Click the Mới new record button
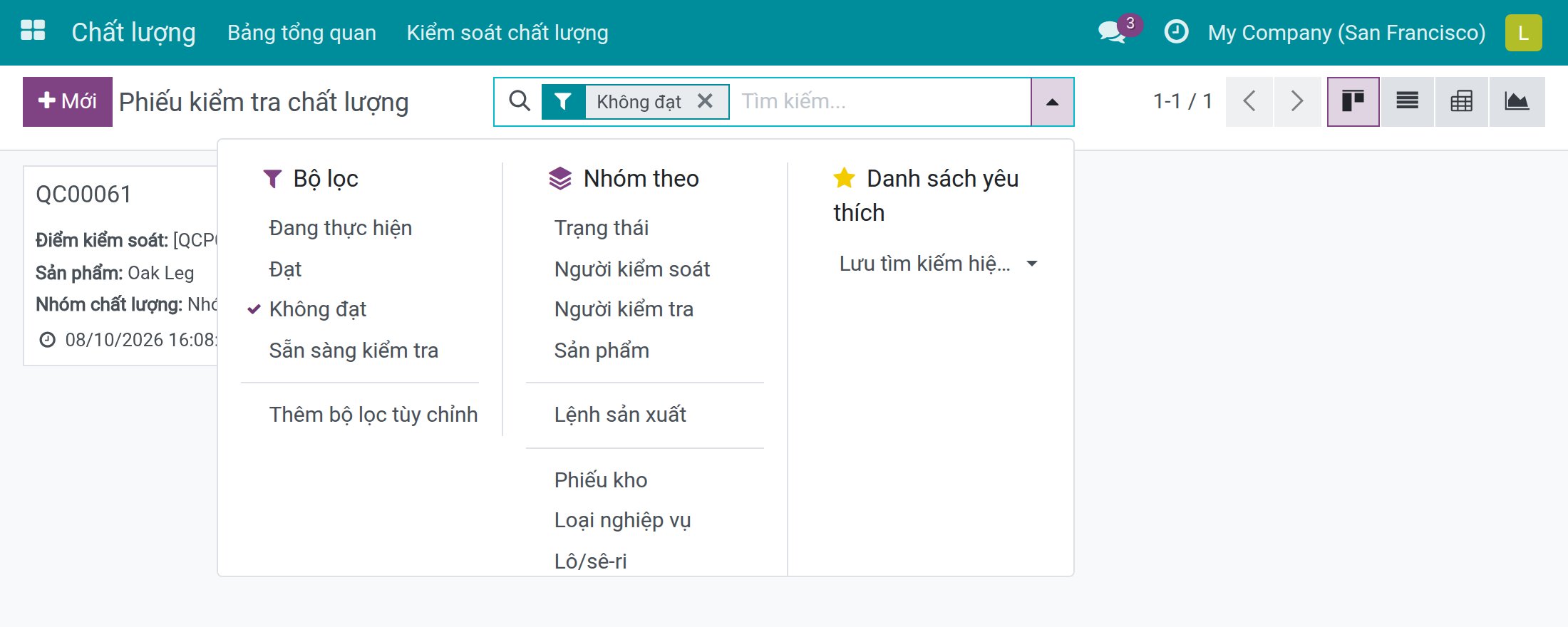 [x=68, y=101]
